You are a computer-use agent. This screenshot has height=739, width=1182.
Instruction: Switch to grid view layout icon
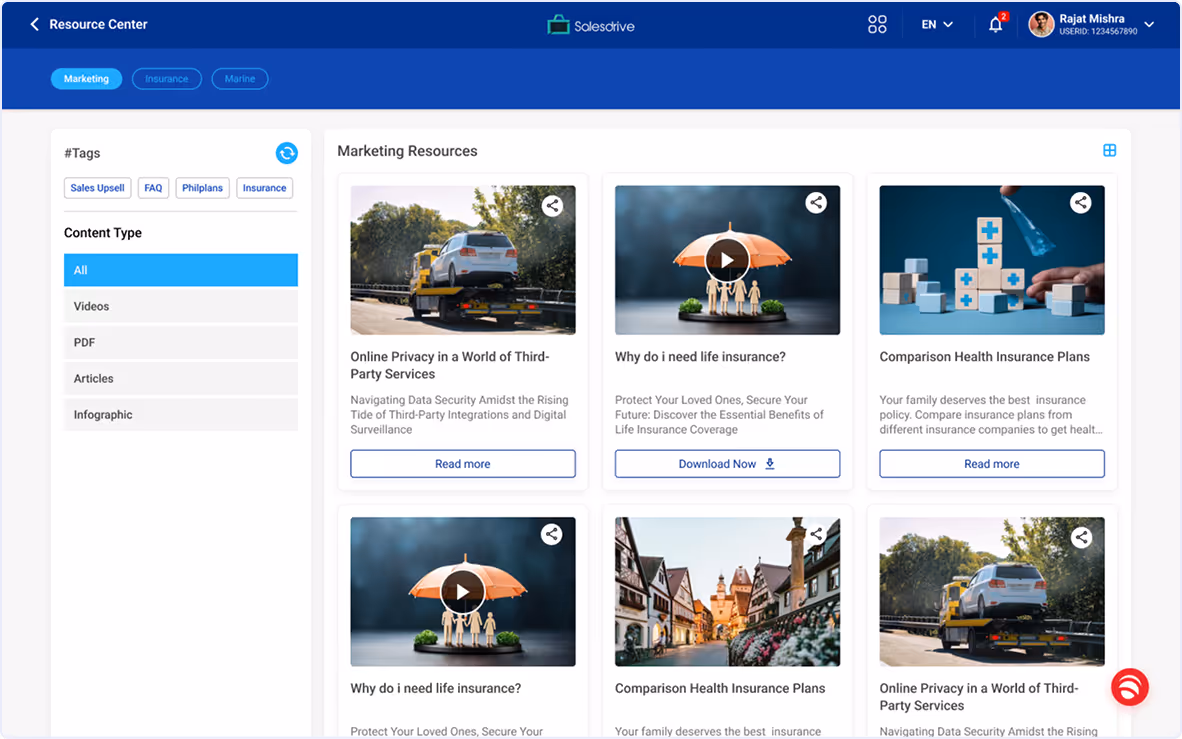click(1110, 151)
